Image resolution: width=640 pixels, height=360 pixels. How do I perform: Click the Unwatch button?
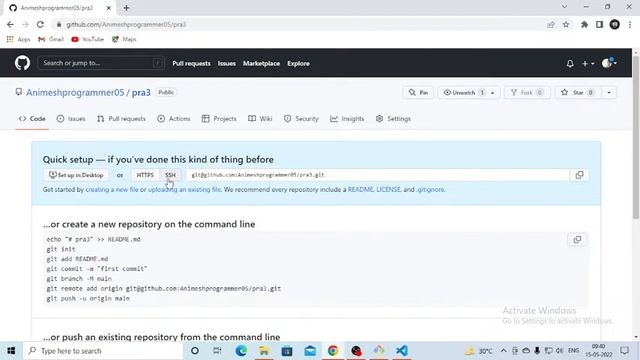click(464, 93)
